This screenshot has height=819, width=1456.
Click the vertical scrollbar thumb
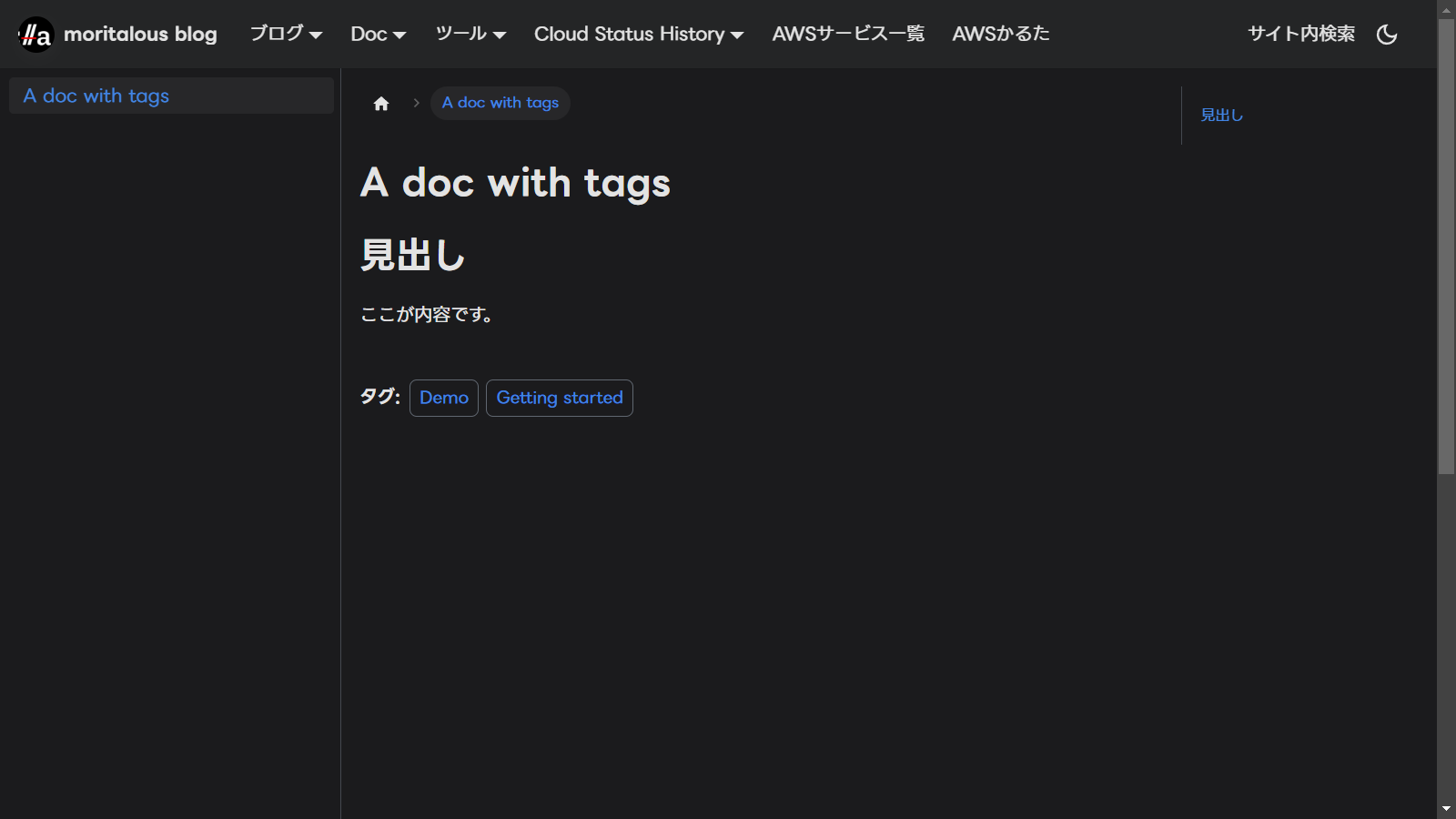[1446, 246]
